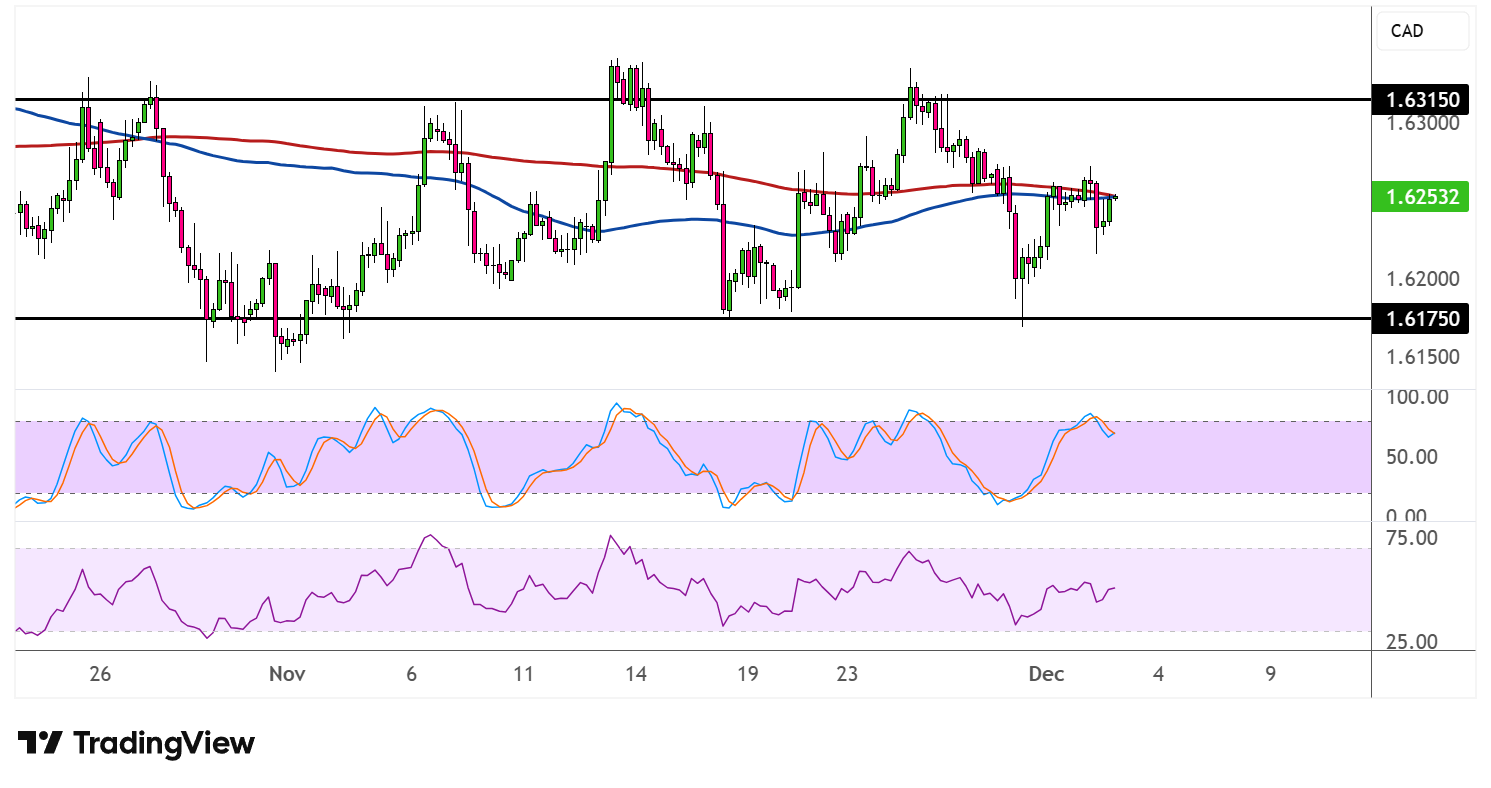Click the 26 date marker on time axis
1491x788 pixels.
pos(99,674)
